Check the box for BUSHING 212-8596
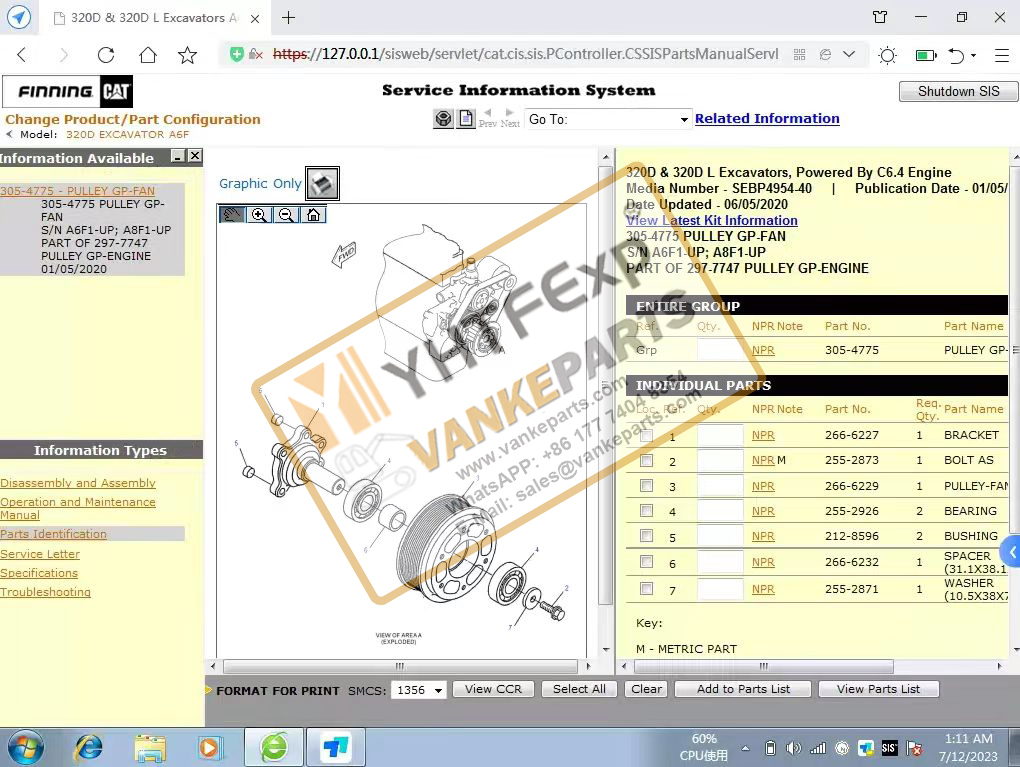The width and height of the screenshot is (1020, 767). 646,535
